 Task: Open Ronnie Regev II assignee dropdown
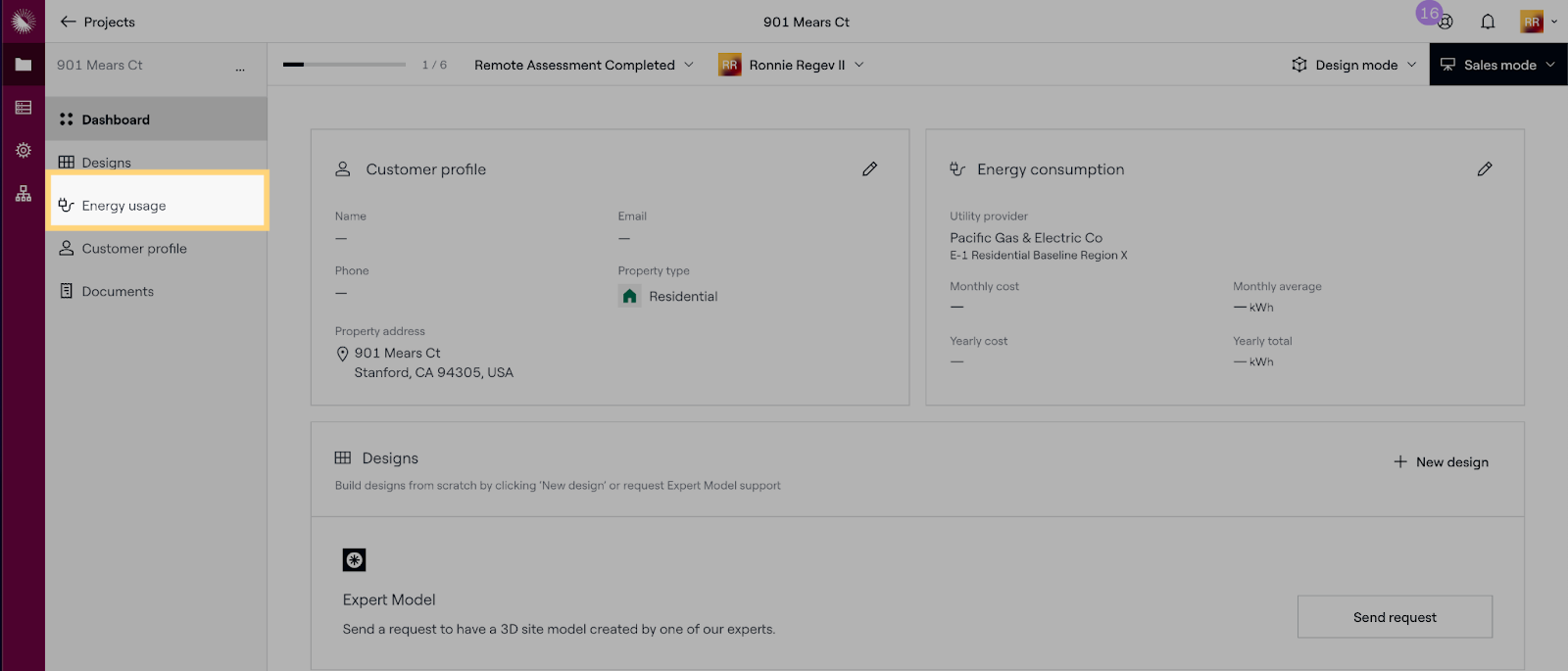point(792,65)
